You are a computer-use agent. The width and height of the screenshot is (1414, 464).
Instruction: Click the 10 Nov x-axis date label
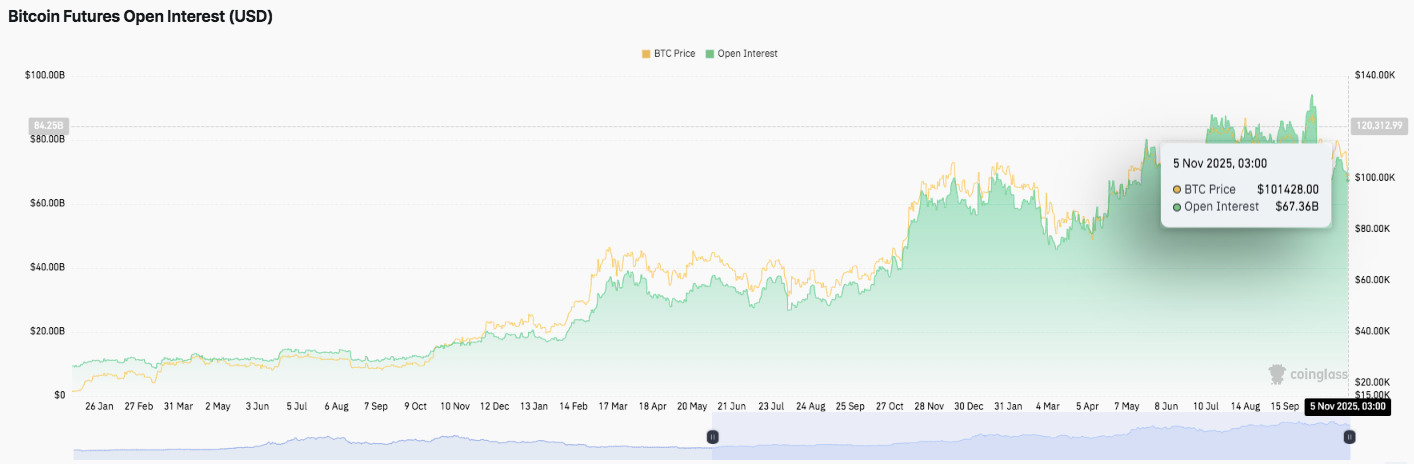click(x=455, y=407)
